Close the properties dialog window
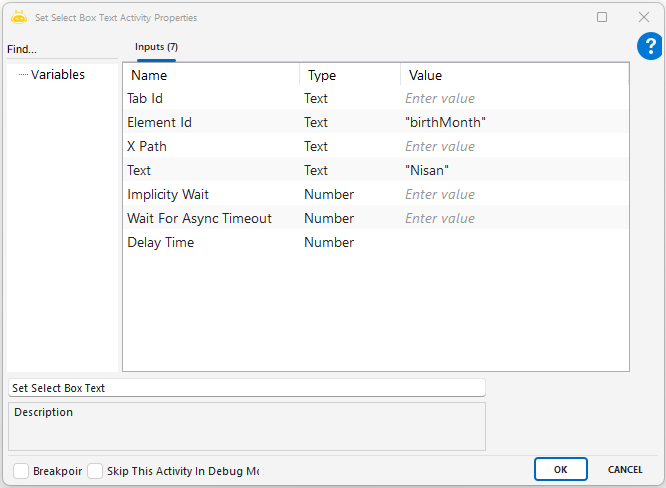Viewport: 666px width, 488px height. (x=644, y=17)
